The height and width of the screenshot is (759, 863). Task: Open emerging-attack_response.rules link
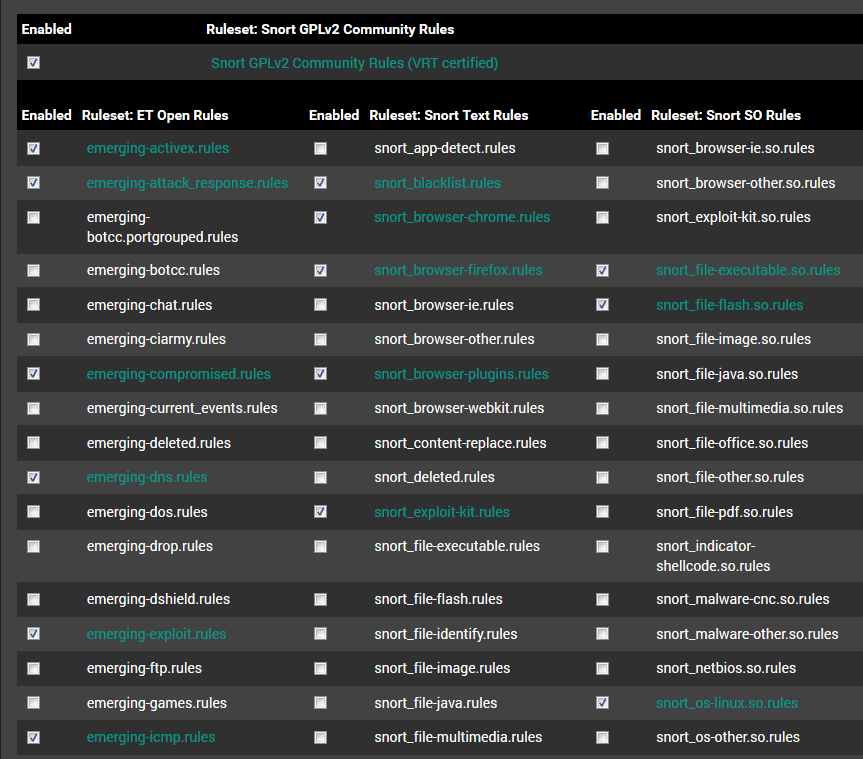click(187, 183)
